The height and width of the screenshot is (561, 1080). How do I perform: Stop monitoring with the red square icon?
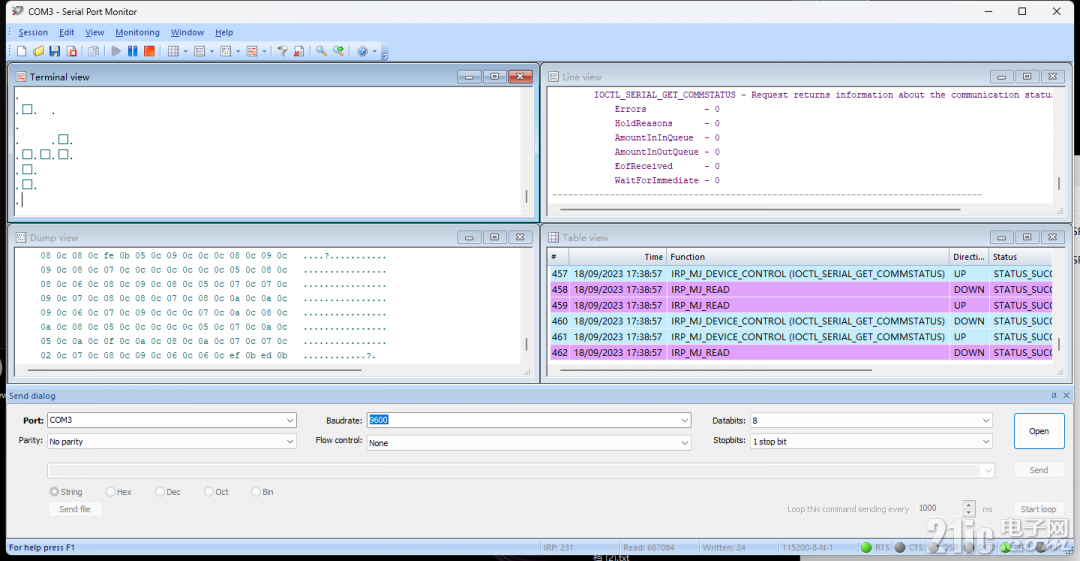tap(149, 51)
